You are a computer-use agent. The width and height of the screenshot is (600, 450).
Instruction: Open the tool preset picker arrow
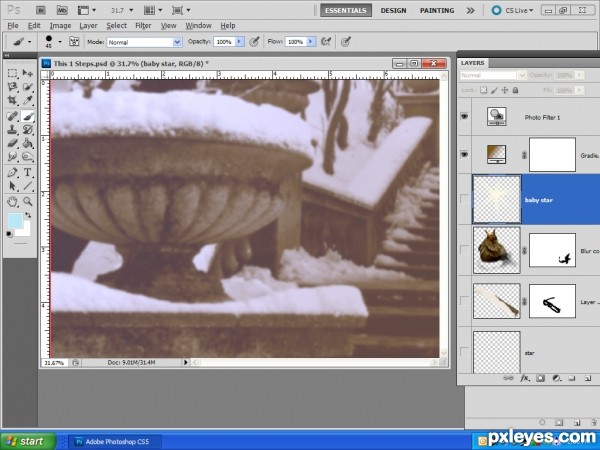point(29,41)
